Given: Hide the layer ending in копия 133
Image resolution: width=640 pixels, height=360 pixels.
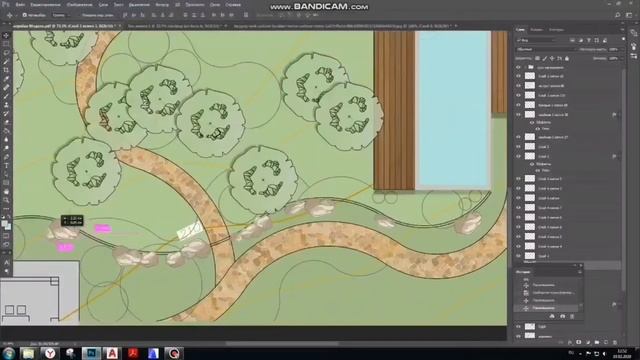Looking at the screenshot, I should [518, 96].
